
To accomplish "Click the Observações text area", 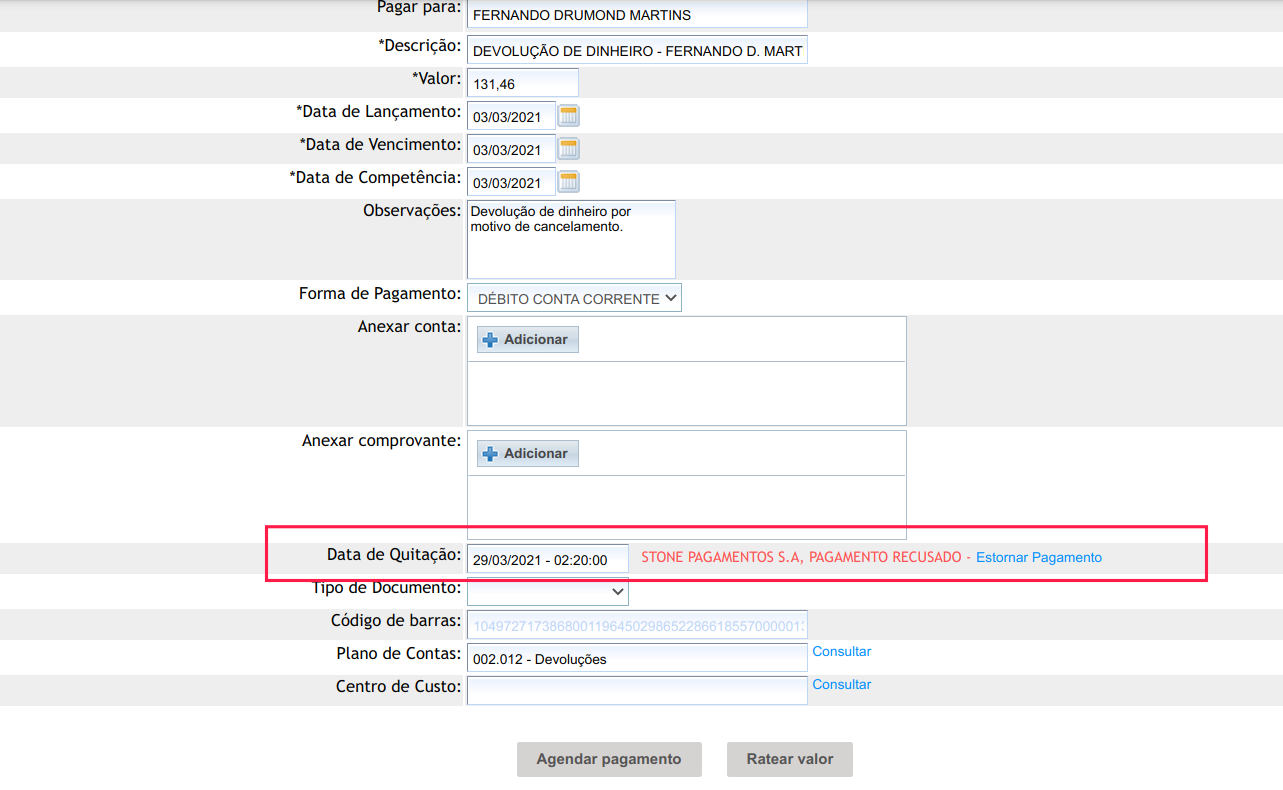I will click(570, 240).
